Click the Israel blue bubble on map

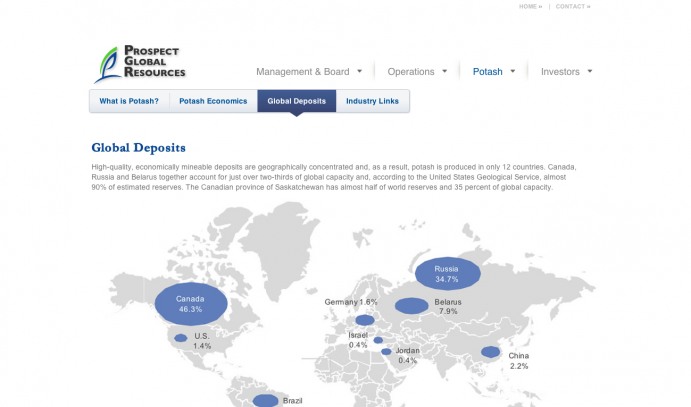(x=378, y=340)
